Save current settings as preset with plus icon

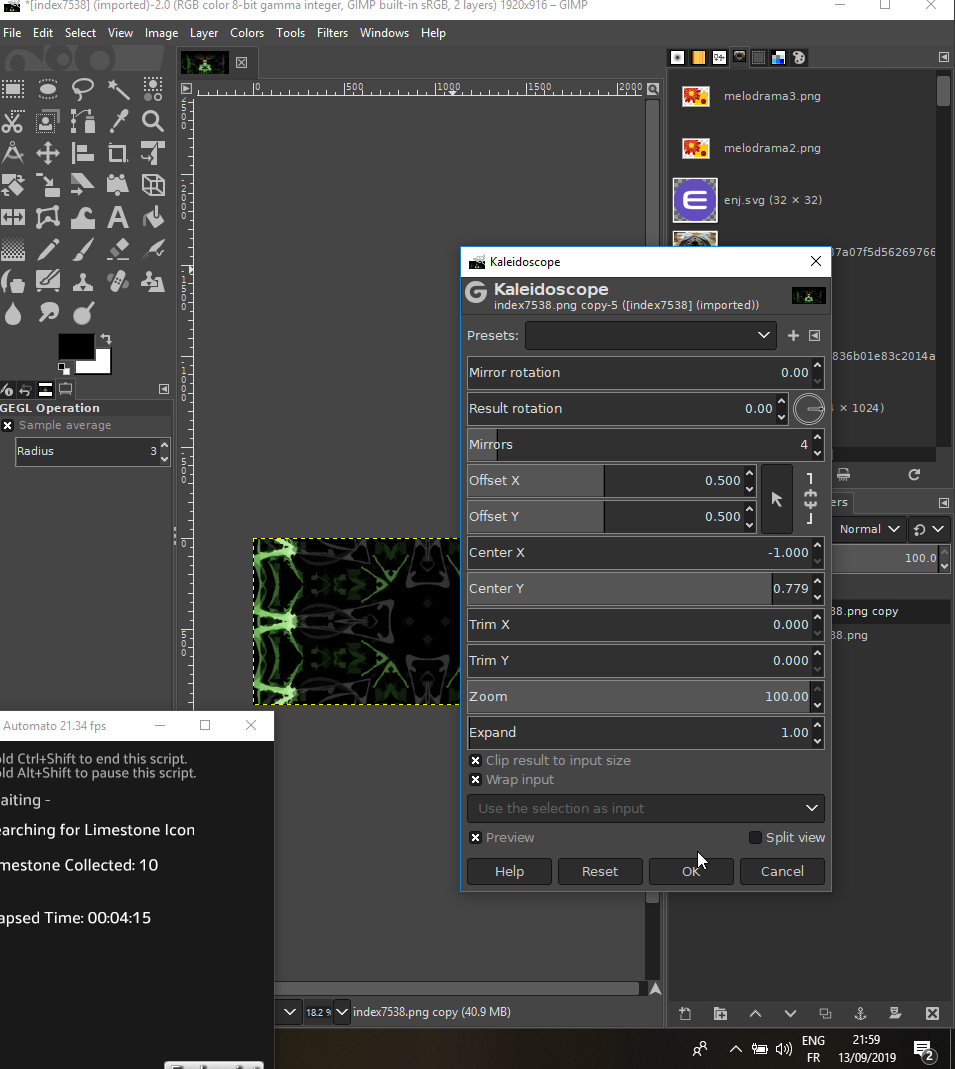click(x=793, y=335)
